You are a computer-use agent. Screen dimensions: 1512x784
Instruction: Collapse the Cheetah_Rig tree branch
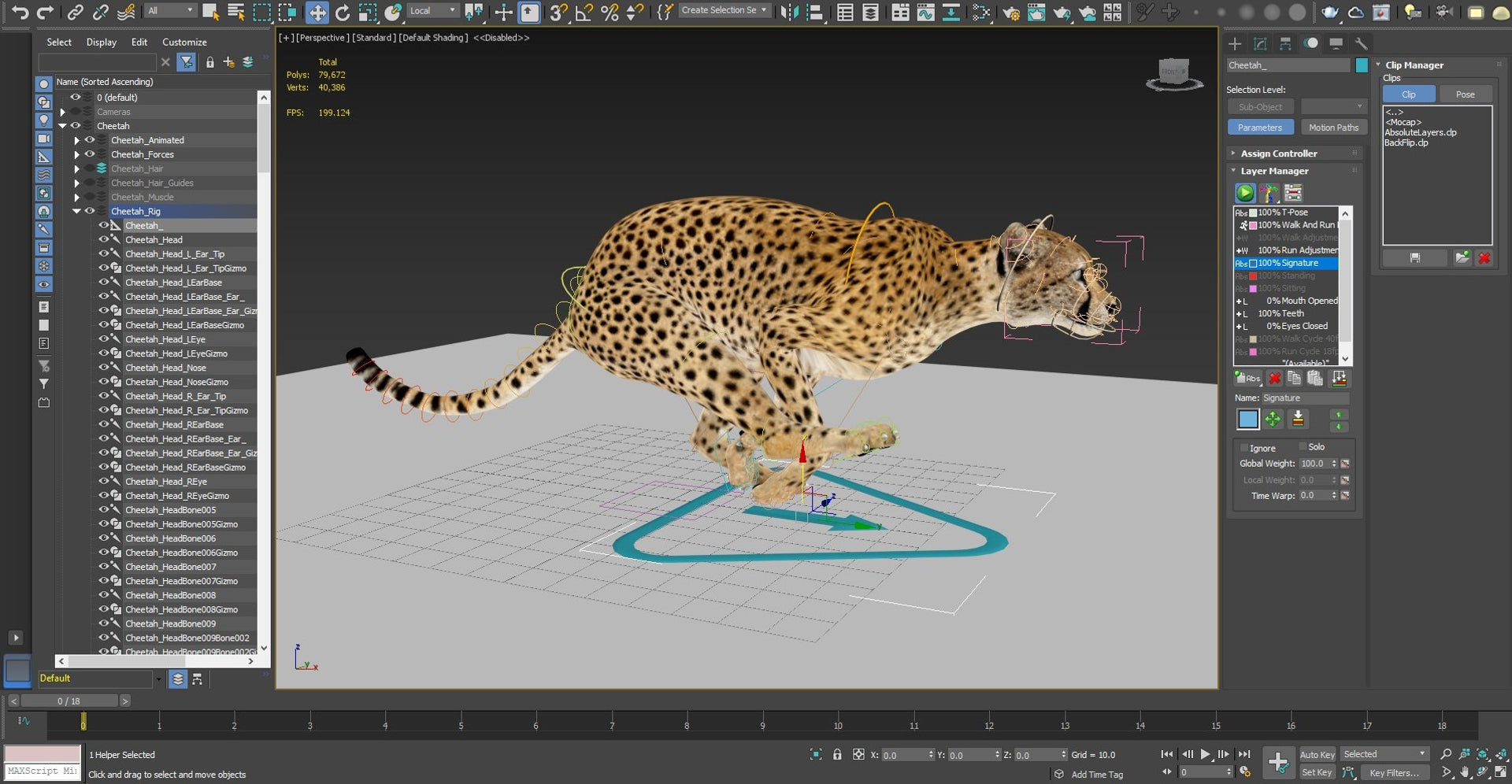coord(77,211)
